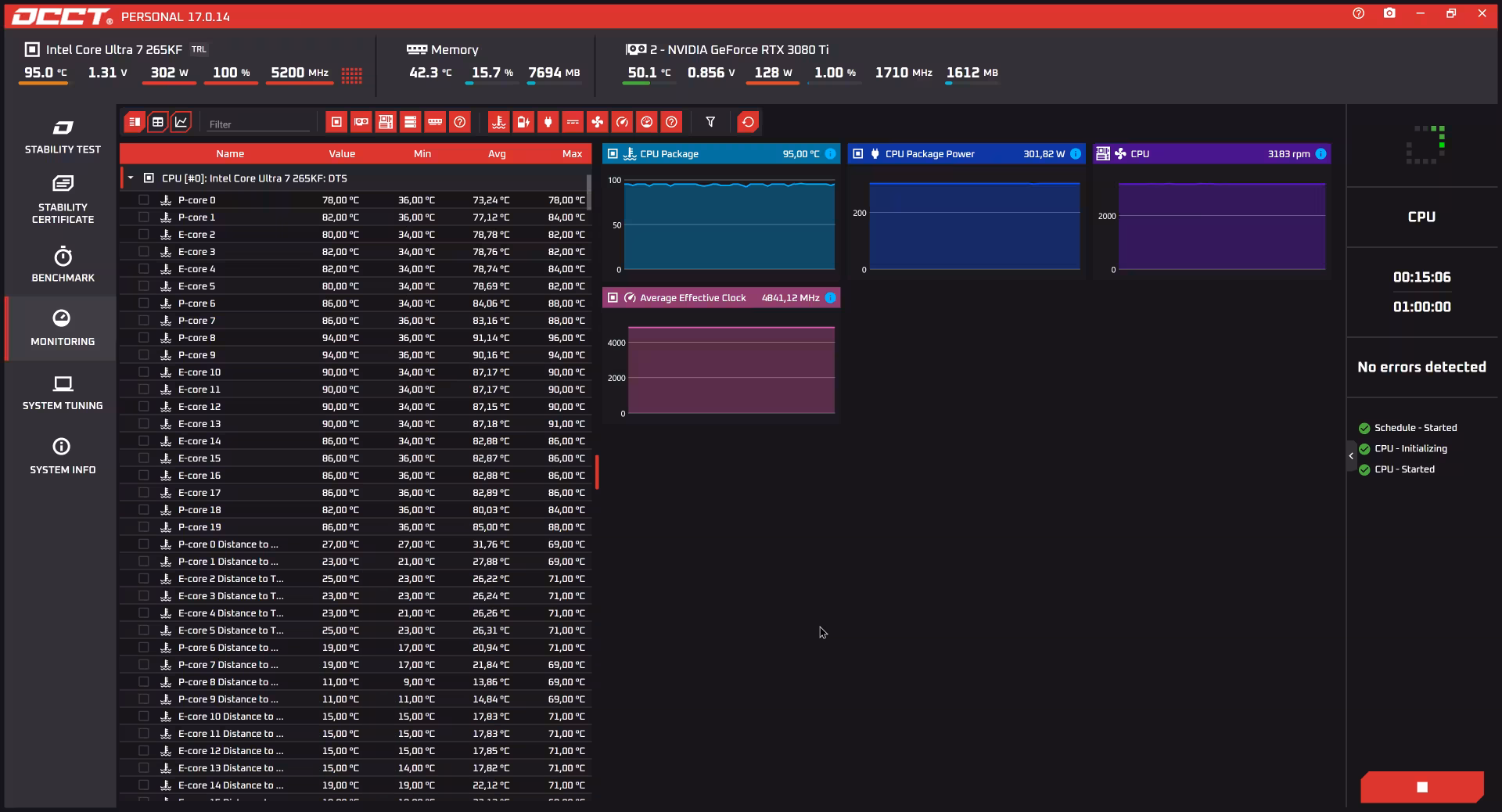Toggle the storage sensor filter icon

coord(410,122)
